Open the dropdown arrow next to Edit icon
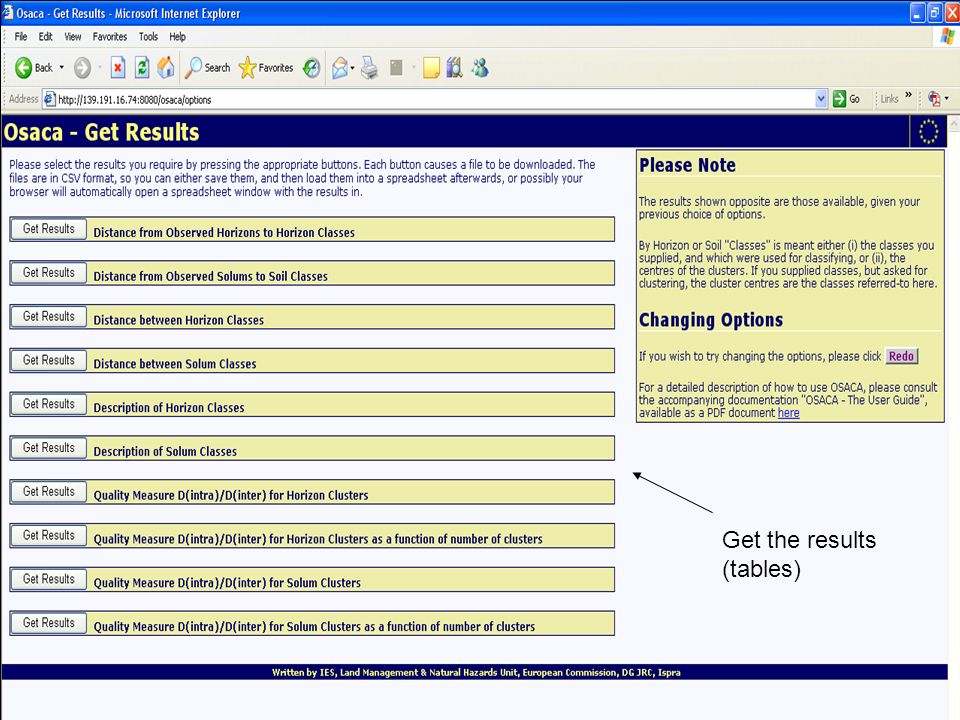Screen dimensions: 960x720 [x=414, y=67]
